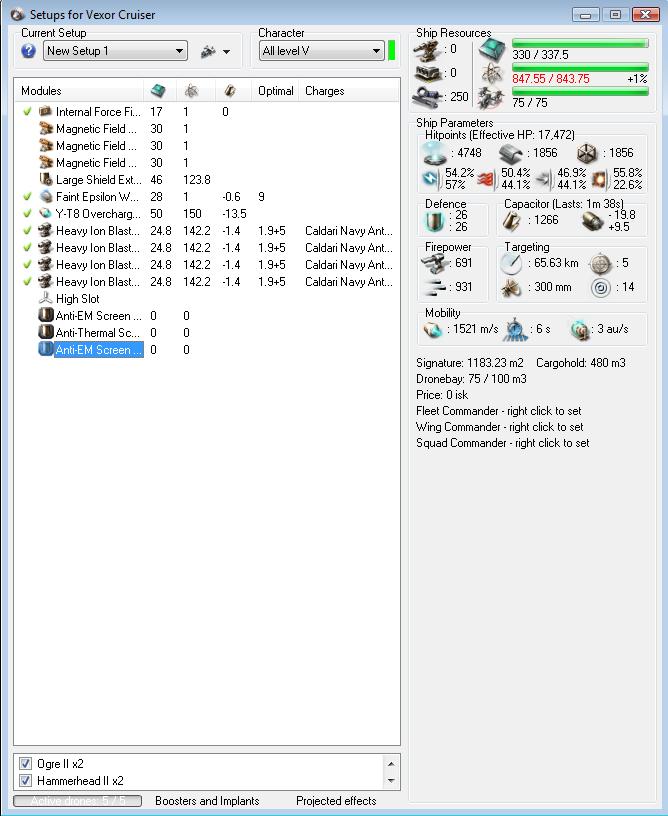
Task: Click the calibration 250 icon
Action: (x=429, y=97)
